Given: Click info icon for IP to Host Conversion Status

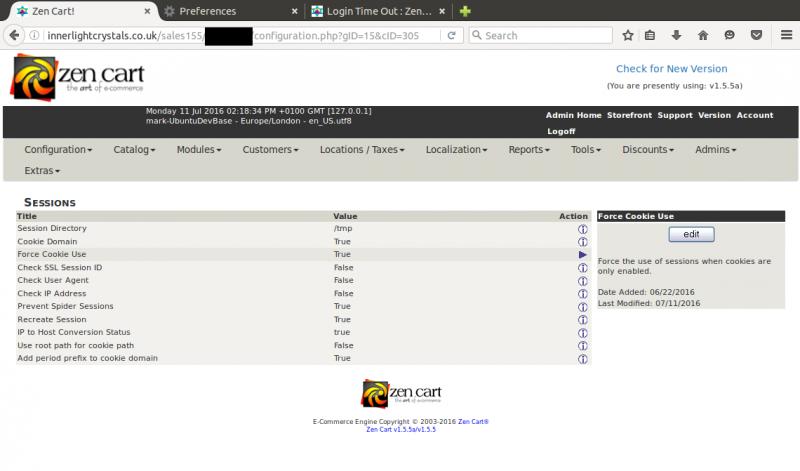Looking at the screenshot, I should 582,333.
